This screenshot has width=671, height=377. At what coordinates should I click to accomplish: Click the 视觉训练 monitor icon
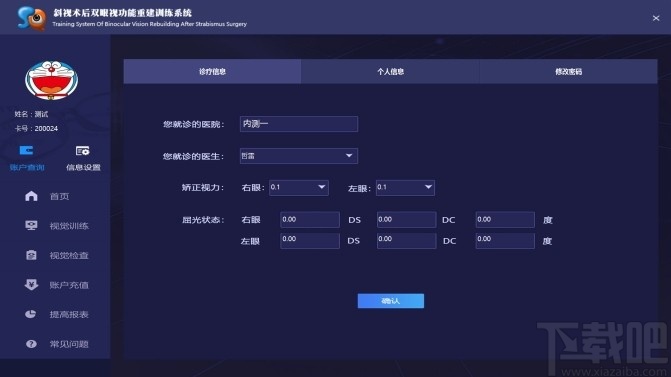coord(31,226)
